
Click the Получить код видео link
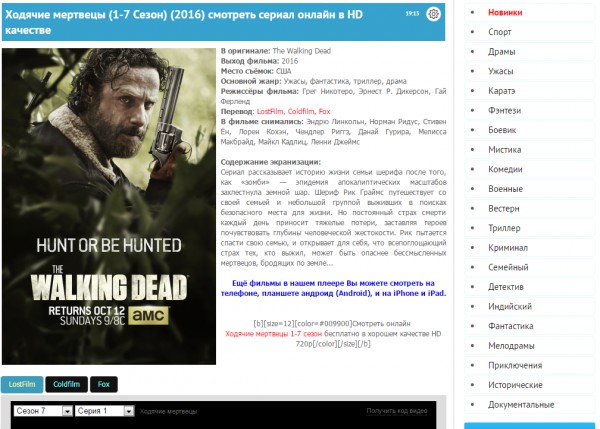click(397, 411)
